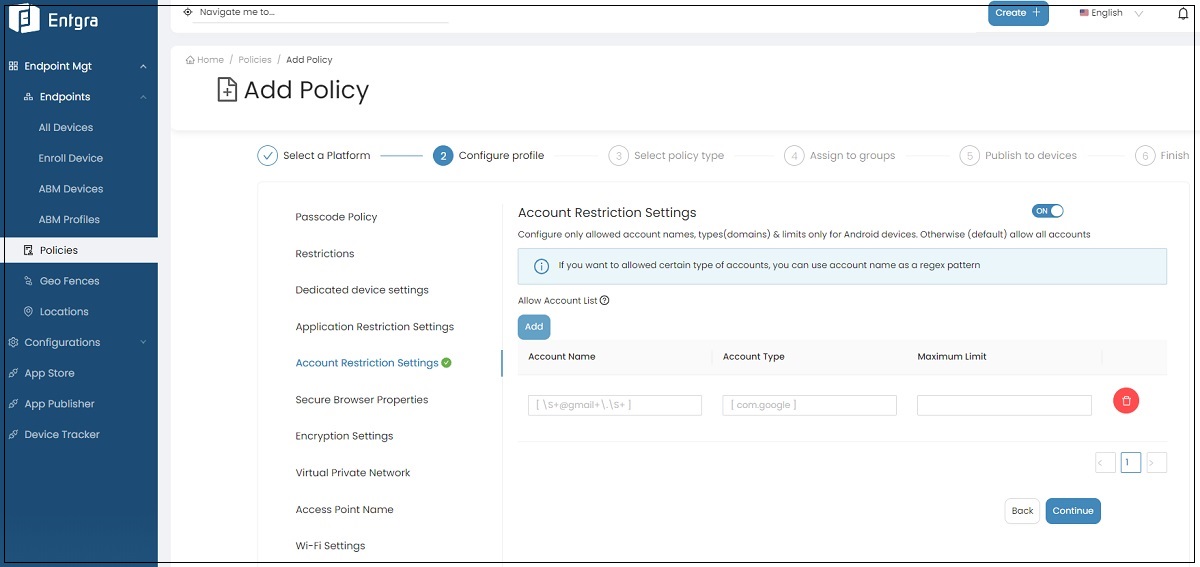Viewport: 1200px width, 567px height.
Task: Select Secure Browser Properties tab
Action: click(x=362, y=400)
